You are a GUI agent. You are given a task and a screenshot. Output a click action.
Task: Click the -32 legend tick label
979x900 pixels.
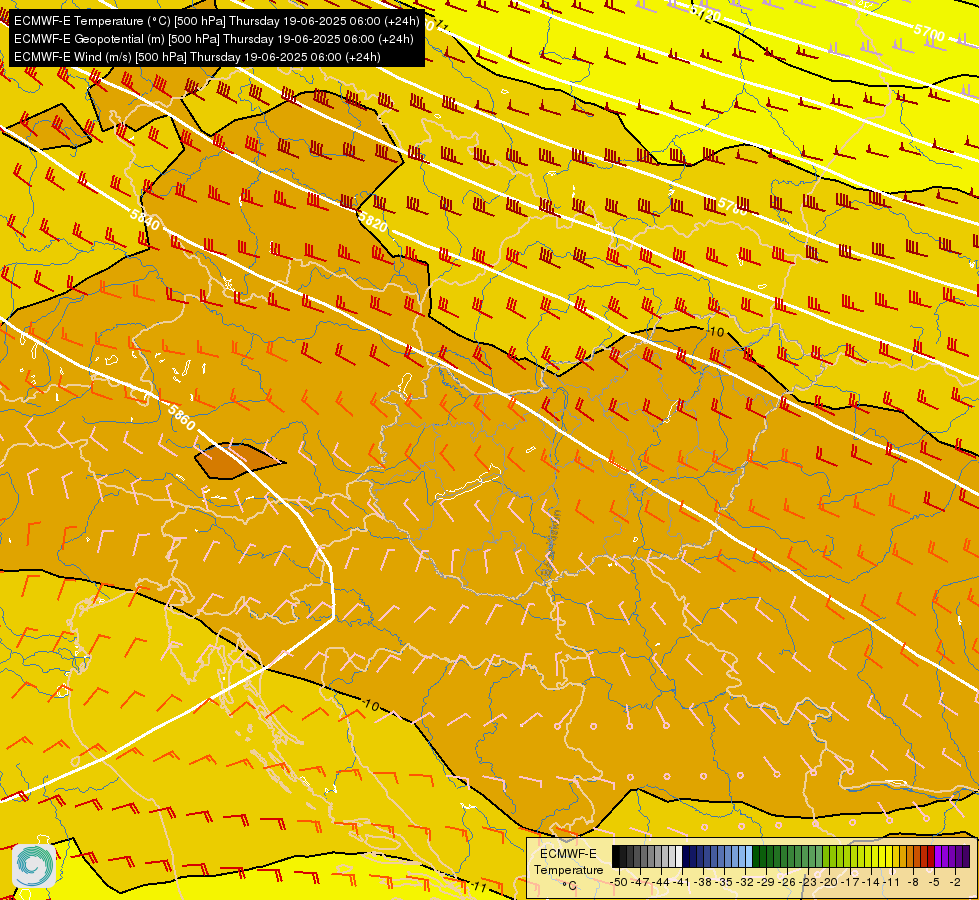click(746, 882)
